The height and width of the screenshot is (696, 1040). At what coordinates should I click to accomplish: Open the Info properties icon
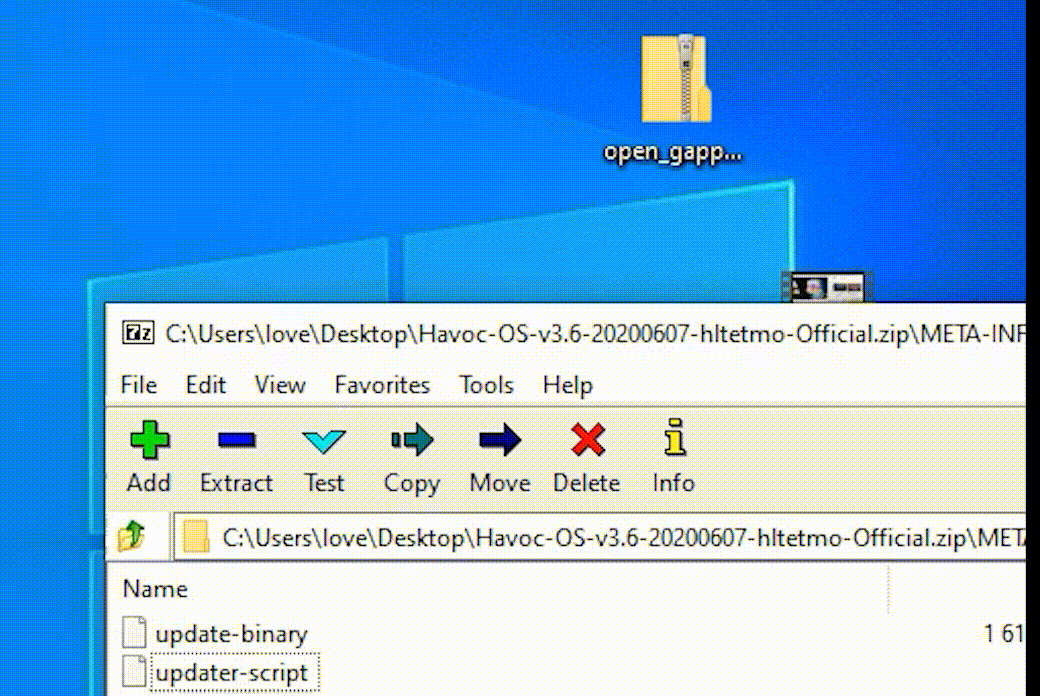674,440
